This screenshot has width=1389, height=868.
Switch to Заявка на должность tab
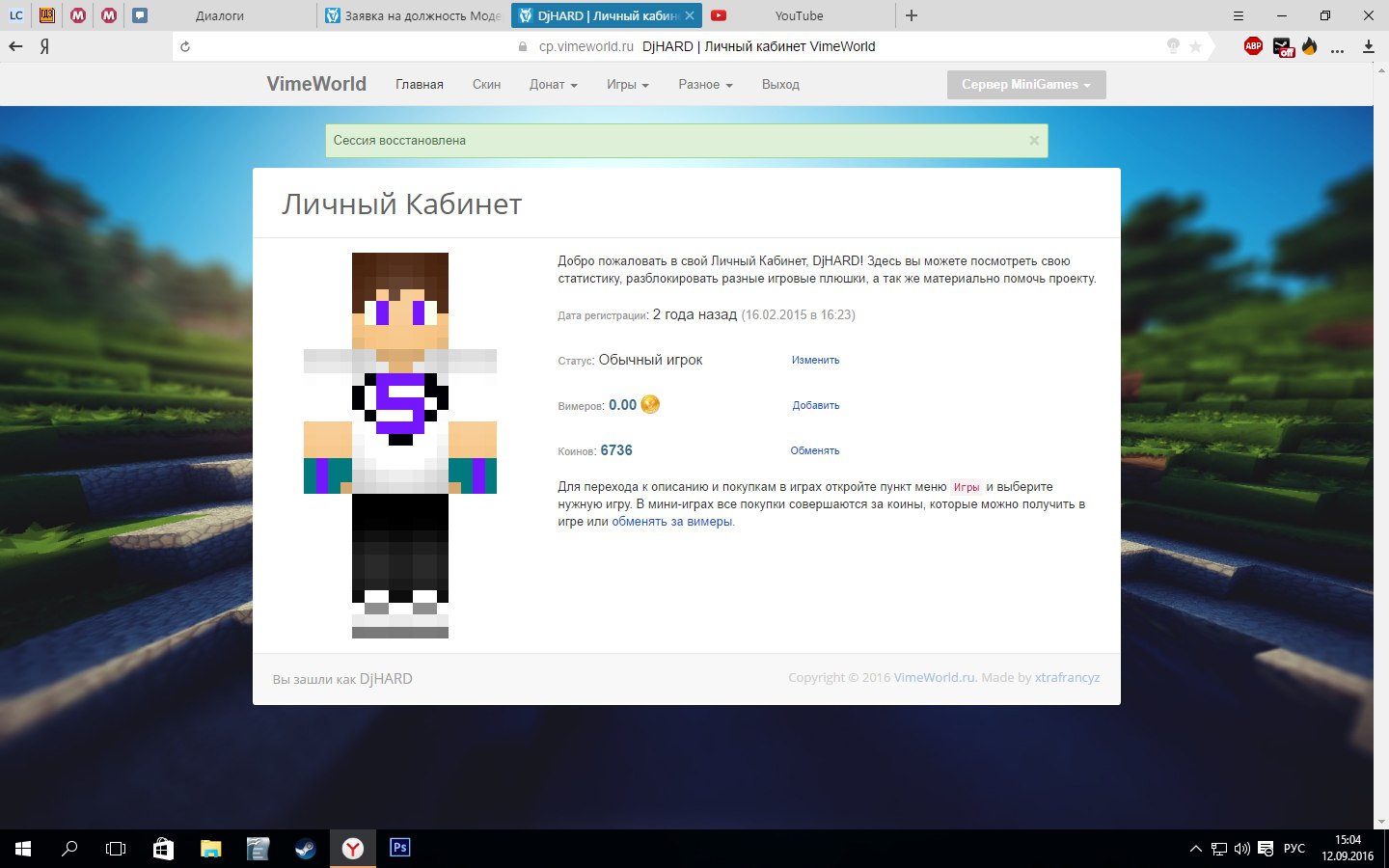coord(413,15)
